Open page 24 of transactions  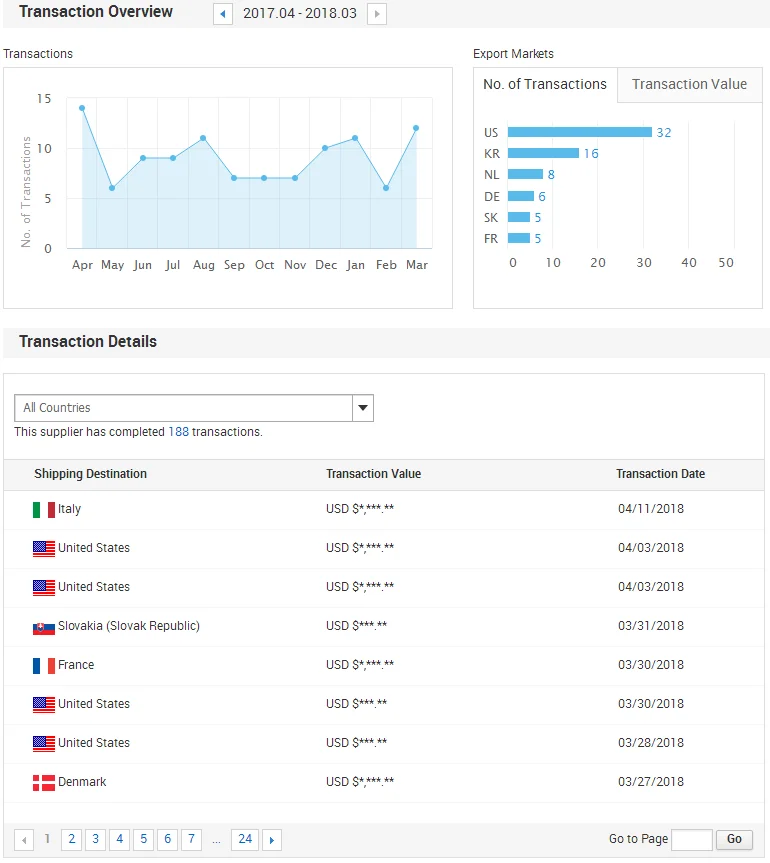click(x=245, y=840)
